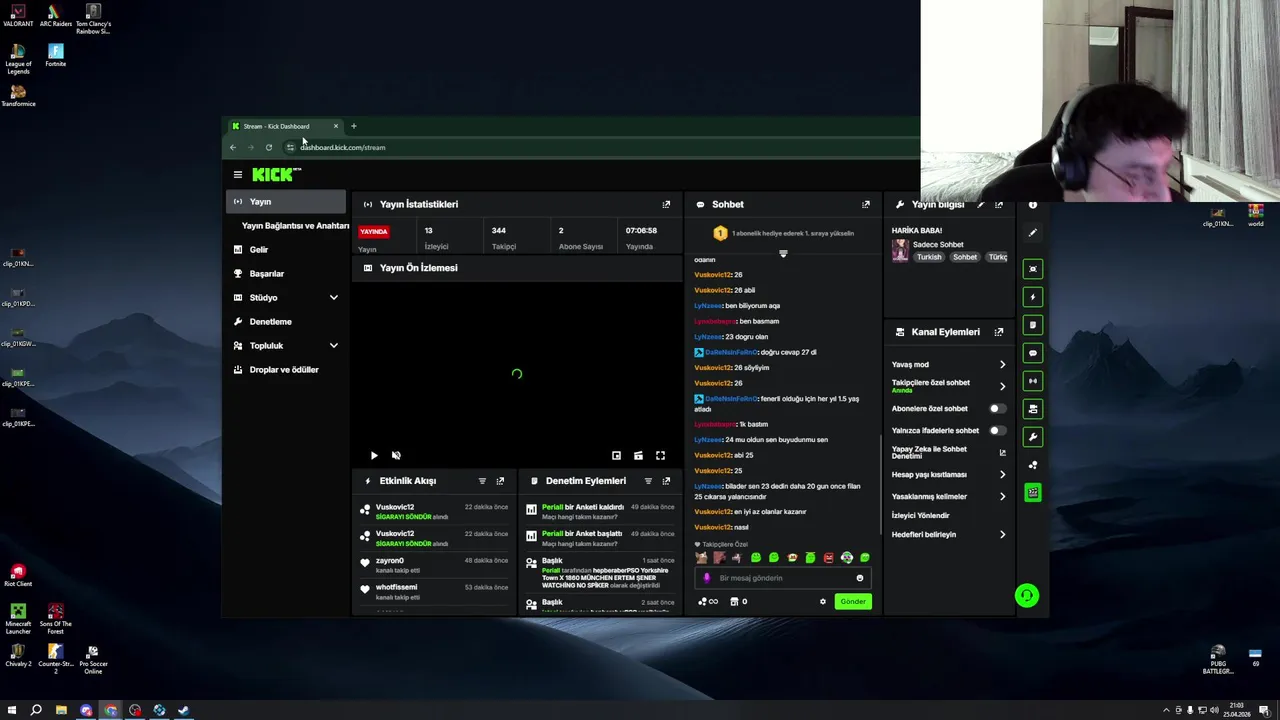Open chat settings gear icon
The width and height of the screenshot is (1280, 720).
coord(823,602)
